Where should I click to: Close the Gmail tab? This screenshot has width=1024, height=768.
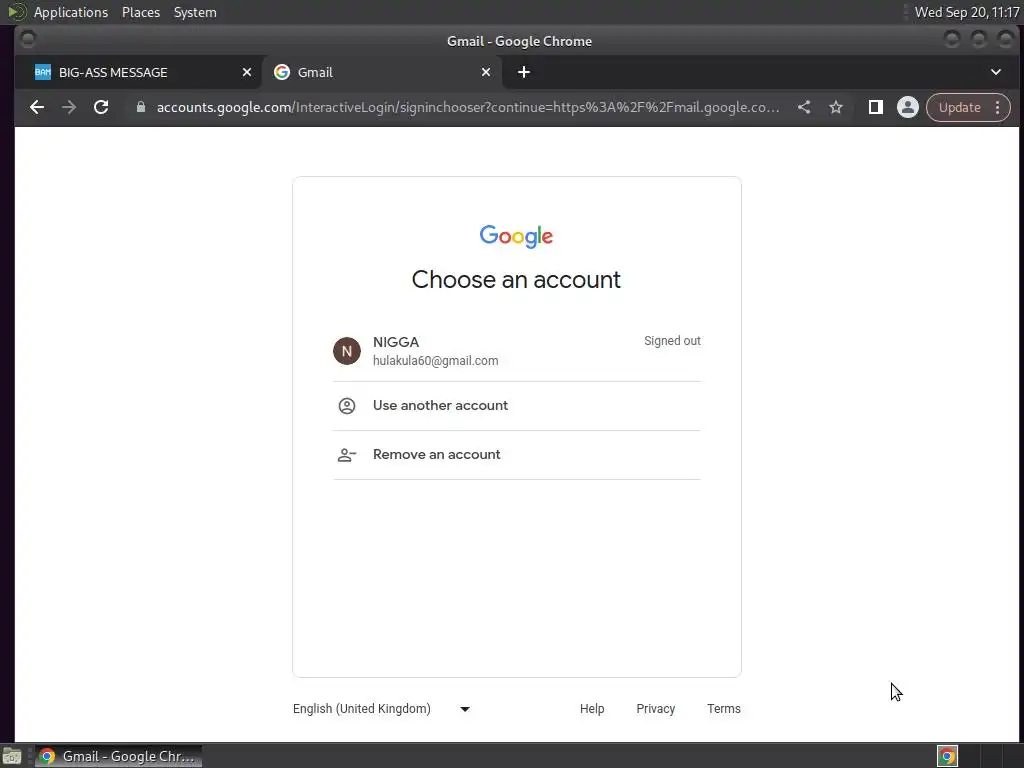pos(486,72)
